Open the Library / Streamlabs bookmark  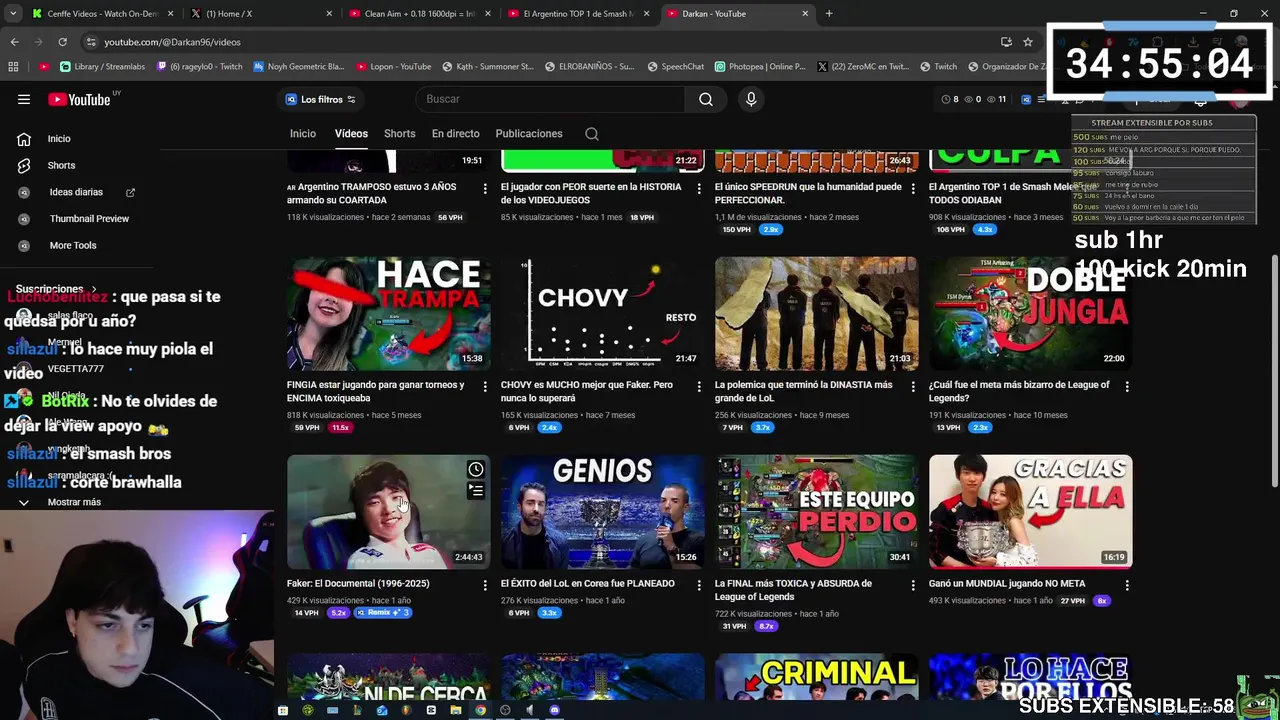click(102, 67)
